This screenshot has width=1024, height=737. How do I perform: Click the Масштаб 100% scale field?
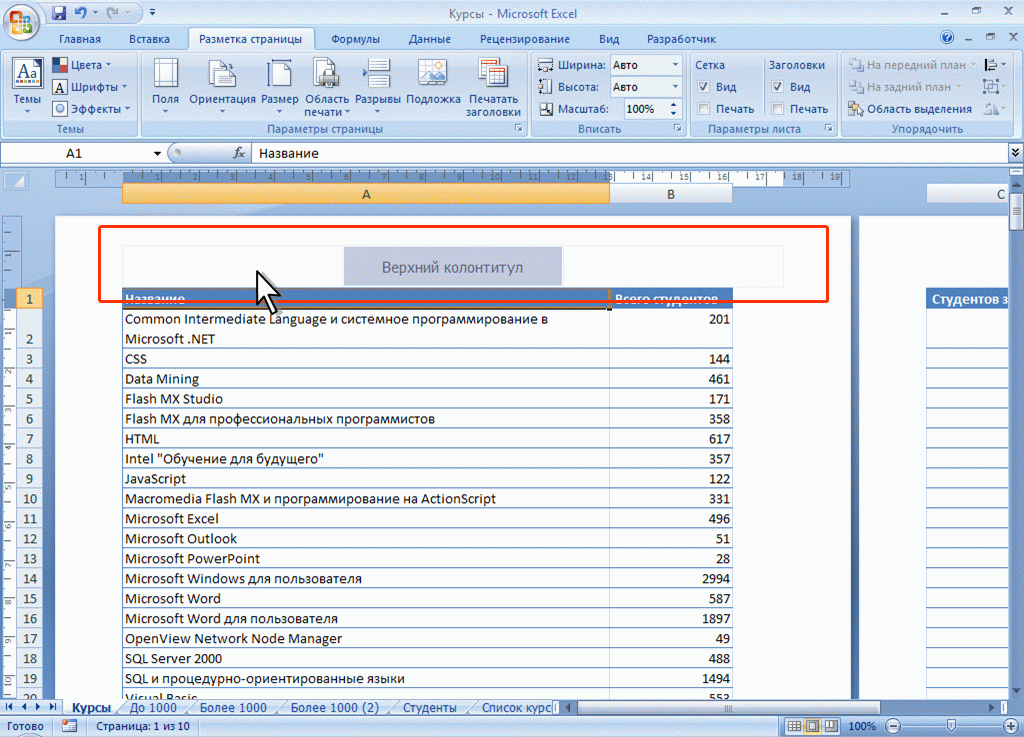tap(645, 109)
